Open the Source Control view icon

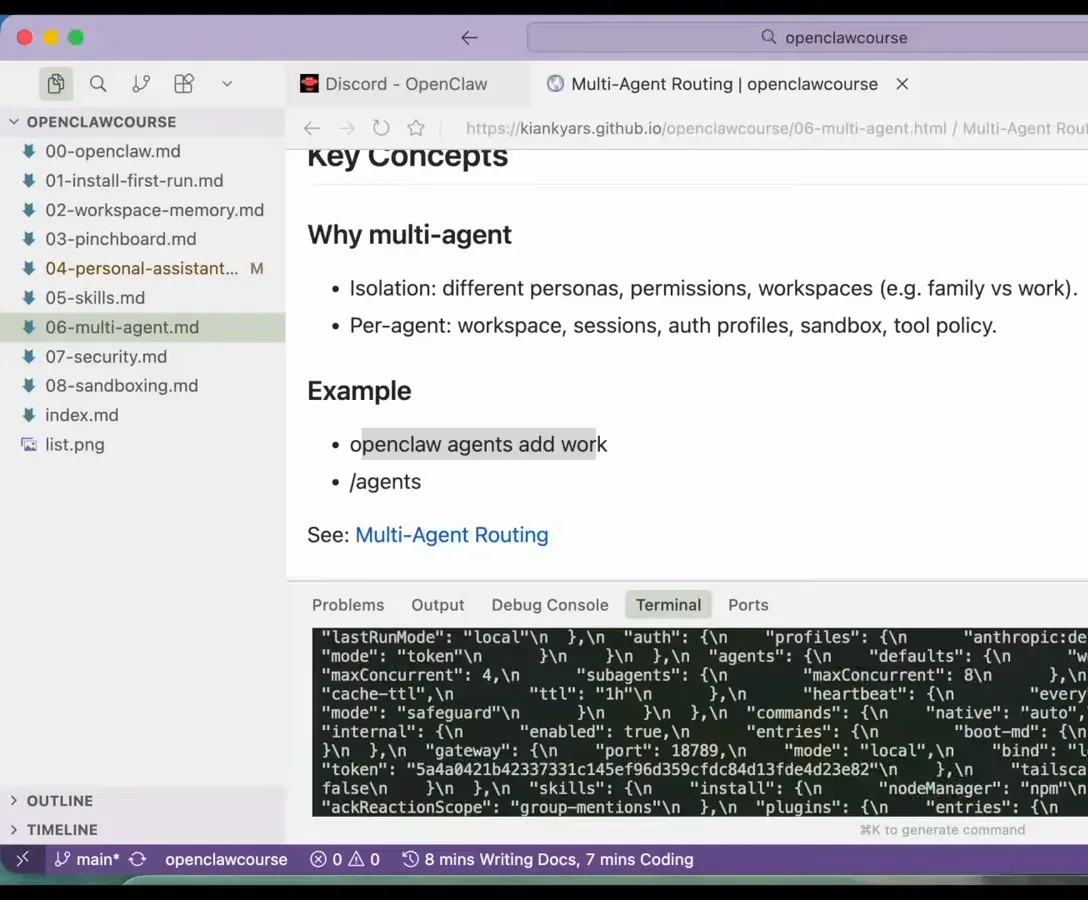click(141, 84)
